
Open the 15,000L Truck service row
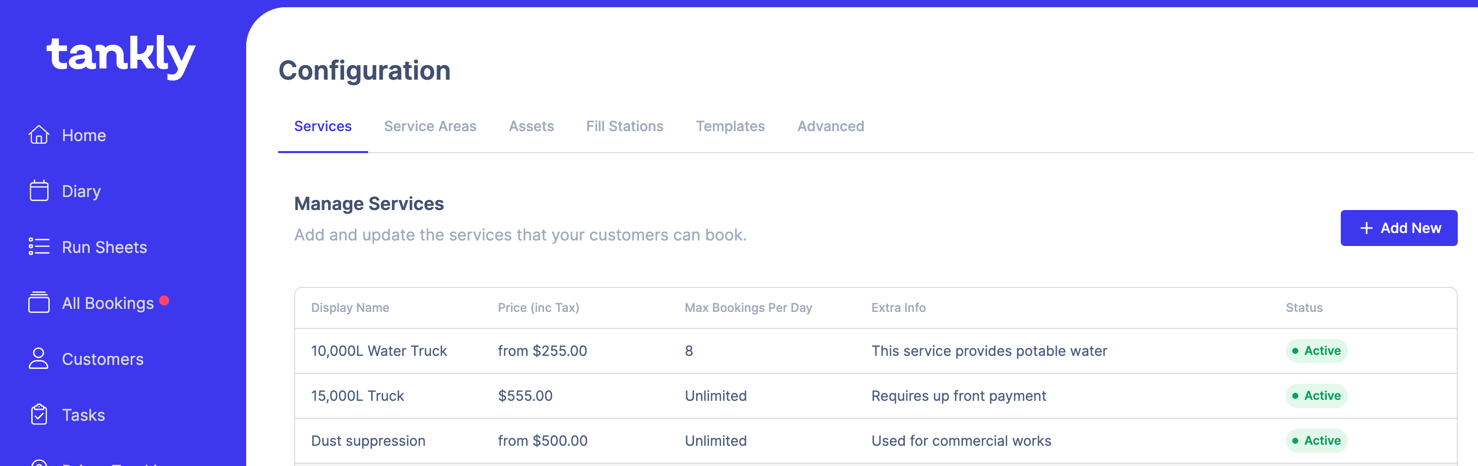coord(357,396)
